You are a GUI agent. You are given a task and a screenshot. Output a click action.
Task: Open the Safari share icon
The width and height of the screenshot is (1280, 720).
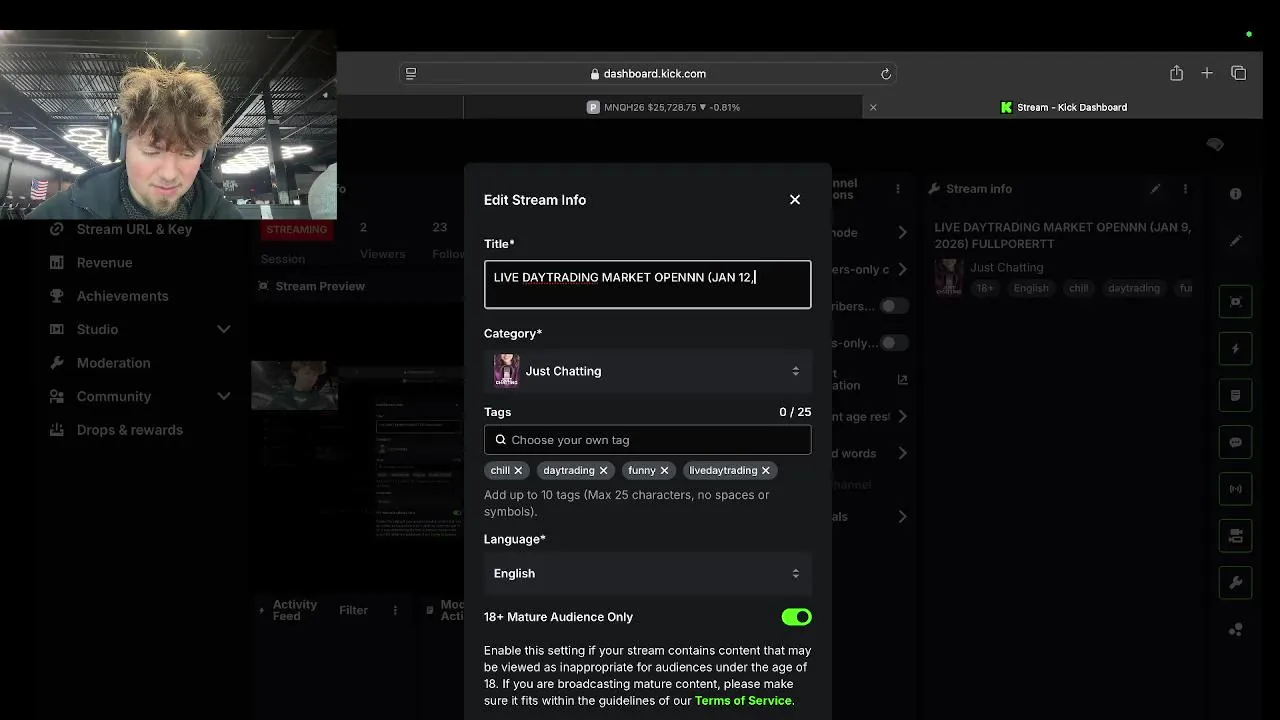[1176, 73]
